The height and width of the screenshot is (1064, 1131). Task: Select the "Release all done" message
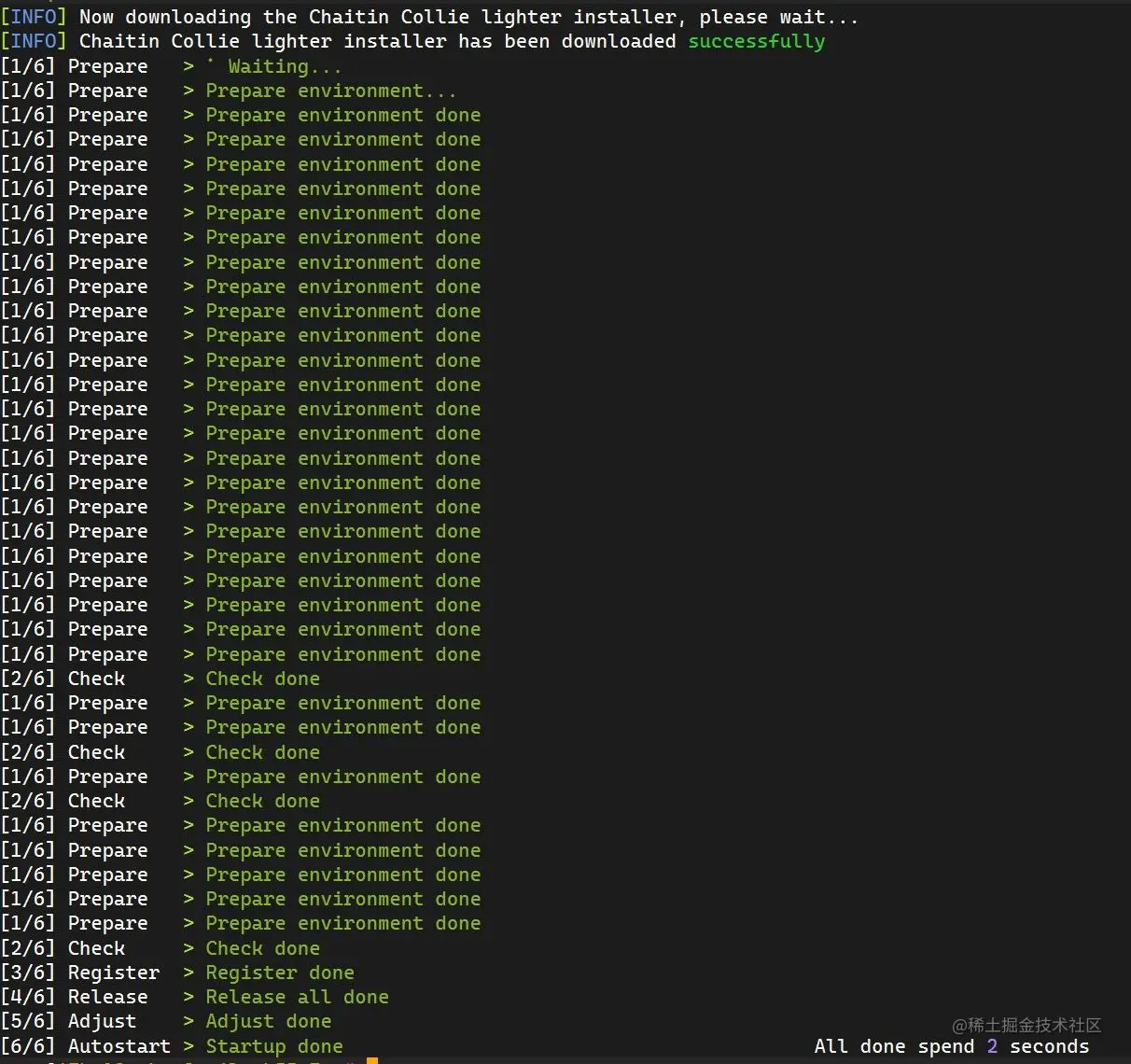pyautogui.click(x=297, y=997)
